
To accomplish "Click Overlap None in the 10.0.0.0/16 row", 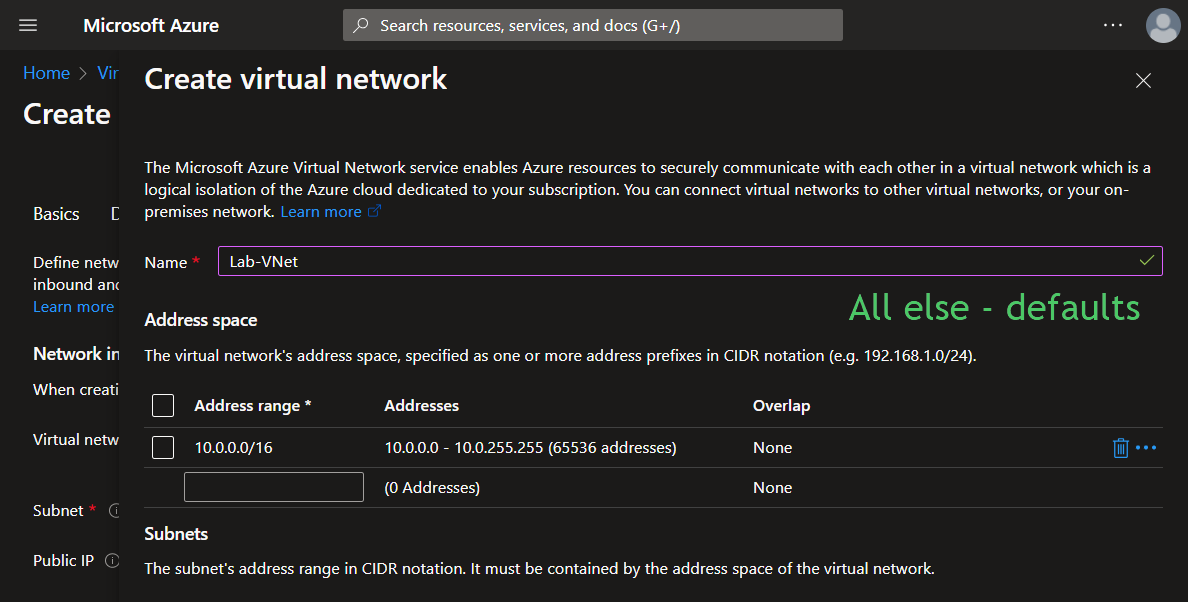I will [x=773, y=448].
